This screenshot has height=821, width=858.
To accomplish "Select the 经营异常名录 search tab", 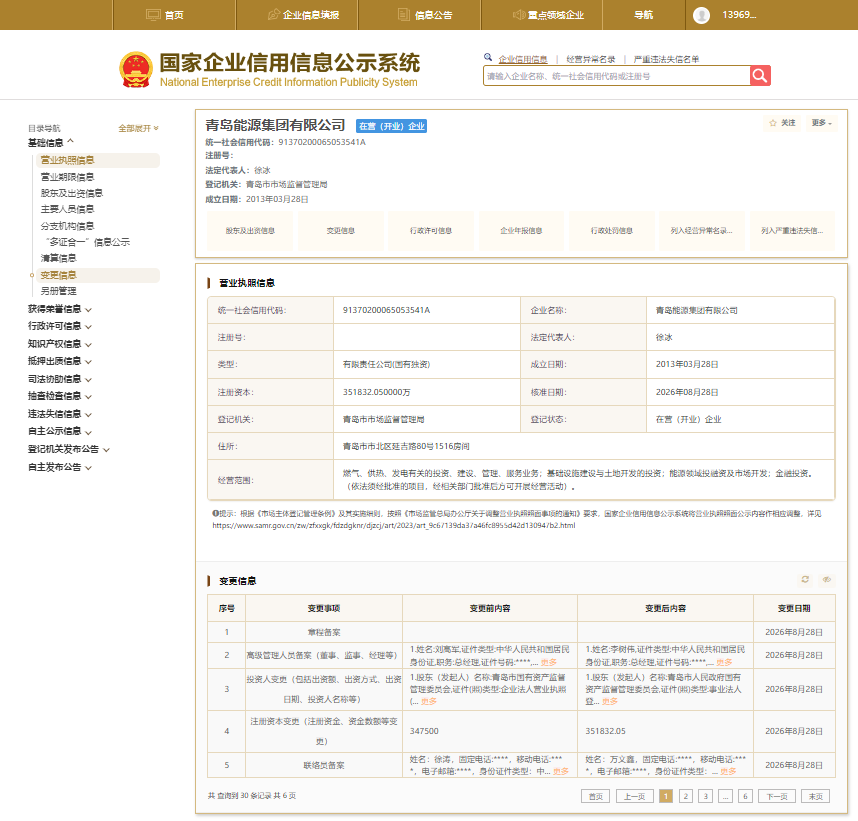I will coord(590,59).
